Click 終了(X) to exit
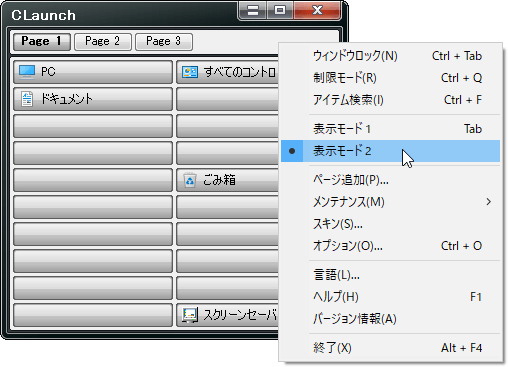Screen dimensions: 508x367 coord(390,348)
